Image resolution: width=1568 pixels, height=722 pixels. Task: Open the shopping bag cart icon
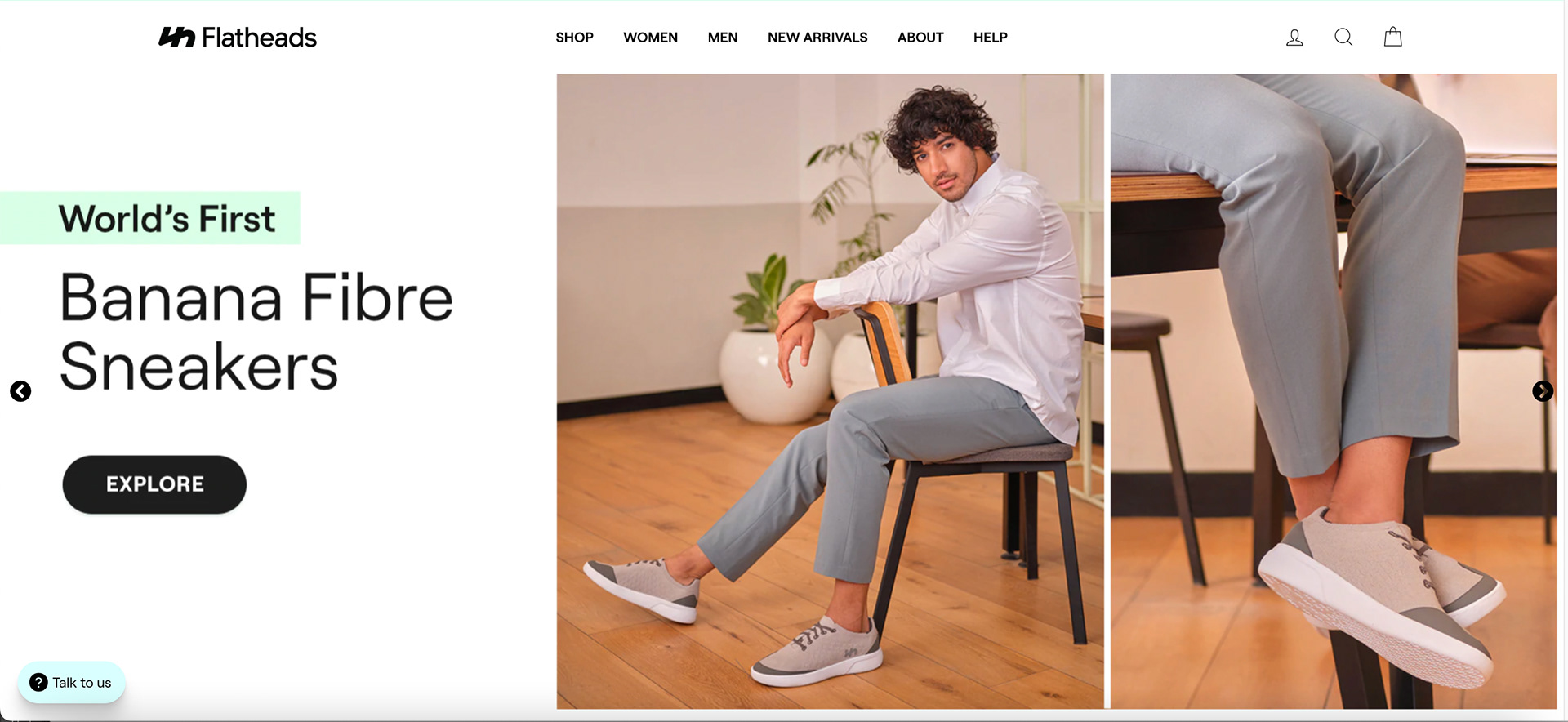point(1393,37)
